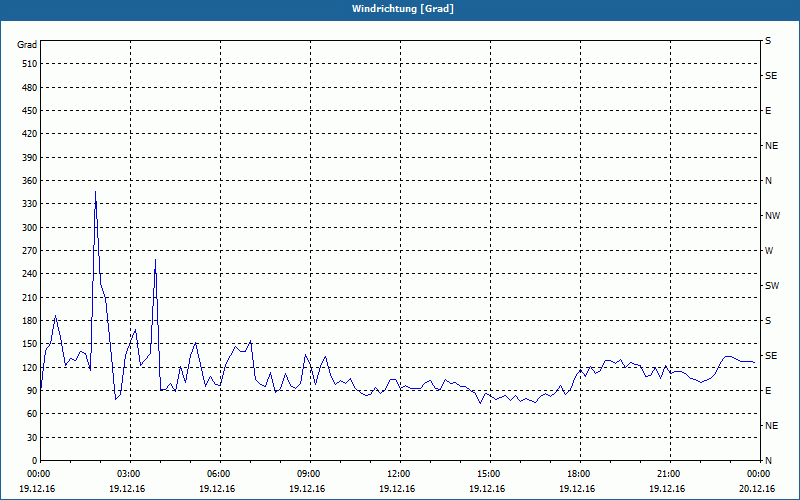Click the 240 axis label

point(30,274)
